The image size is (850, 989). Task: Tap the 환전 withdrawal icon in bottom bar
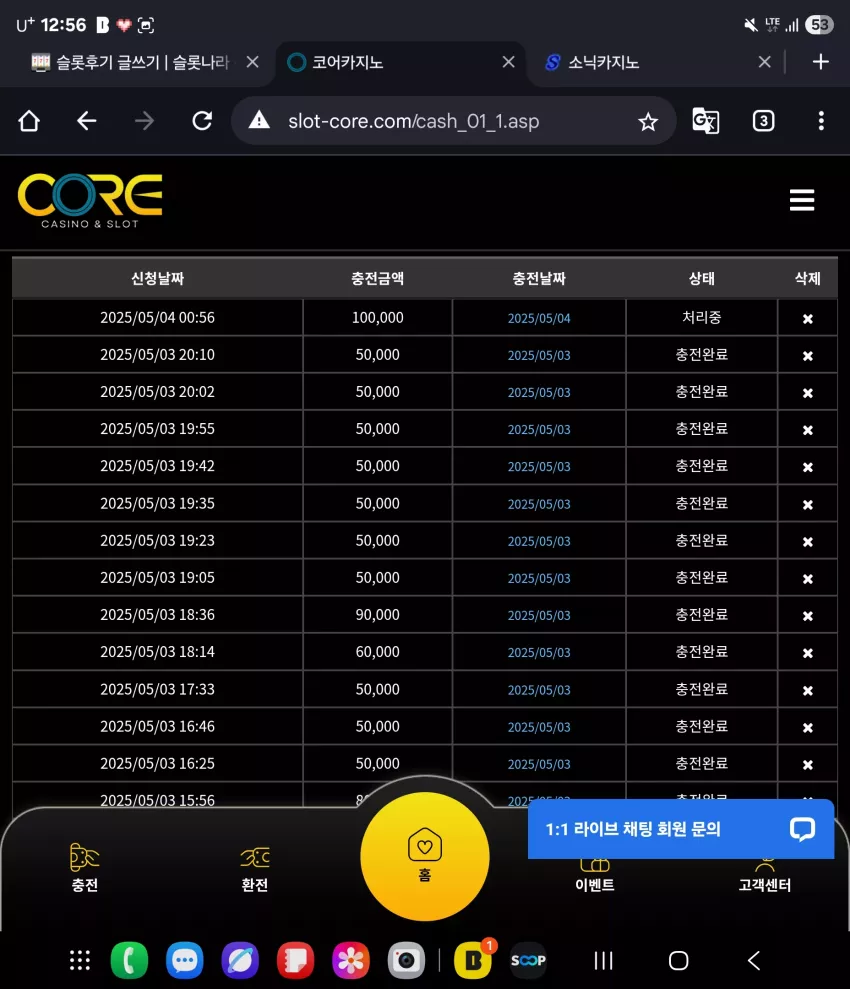(x=255, y=869)
